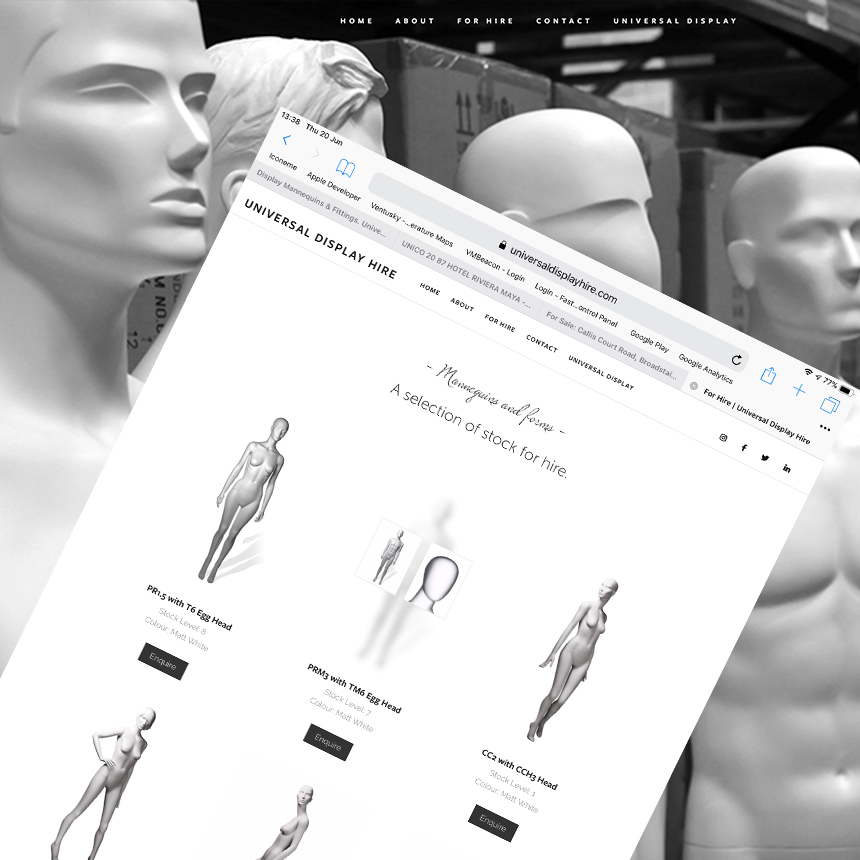
Task: Tap the Wi-Fi icon in the tablet status bar
Action: pyautogui.click(x=808, y=372)
